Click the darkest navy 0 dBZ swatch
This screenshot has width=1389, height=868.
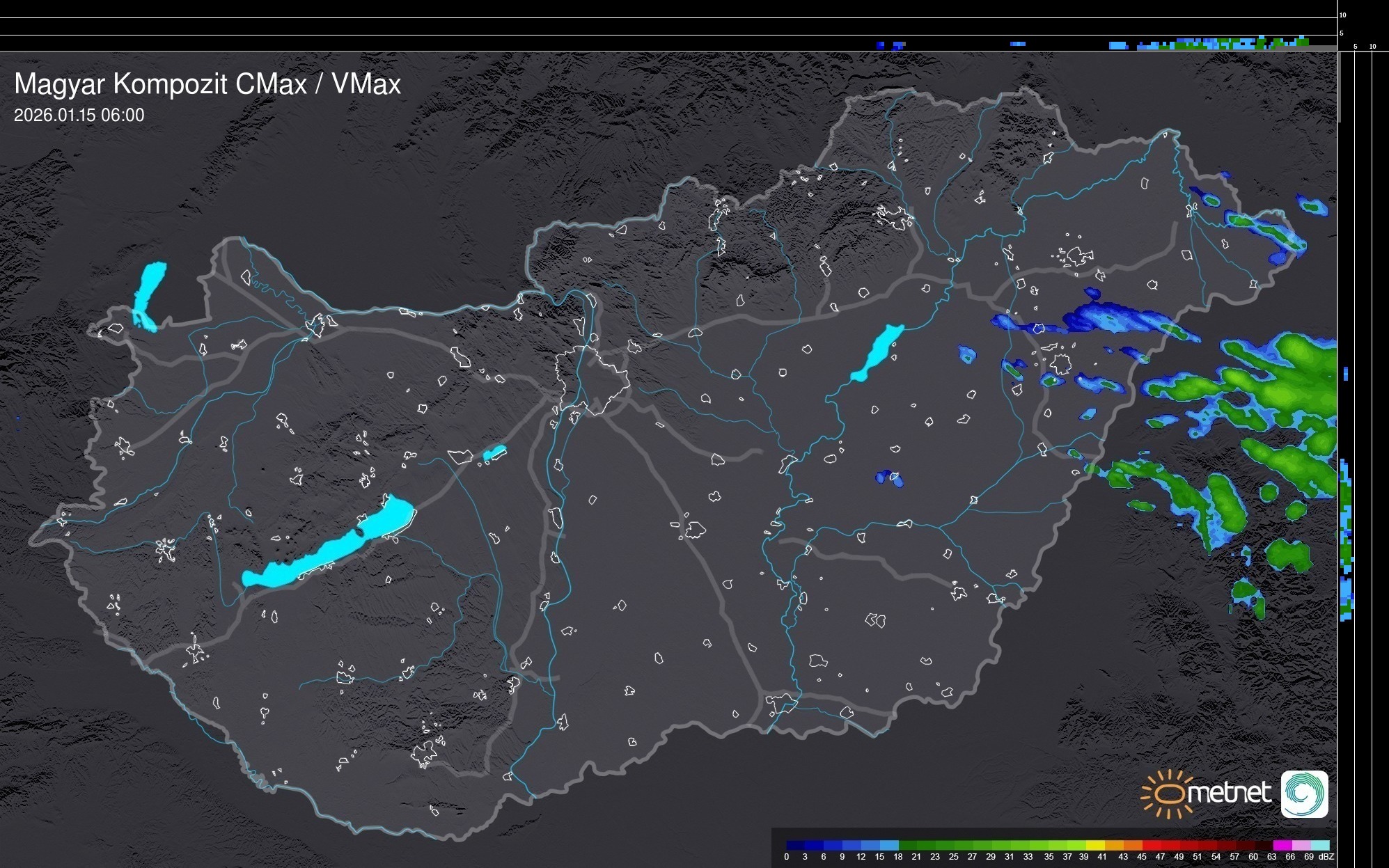point(795,845)
